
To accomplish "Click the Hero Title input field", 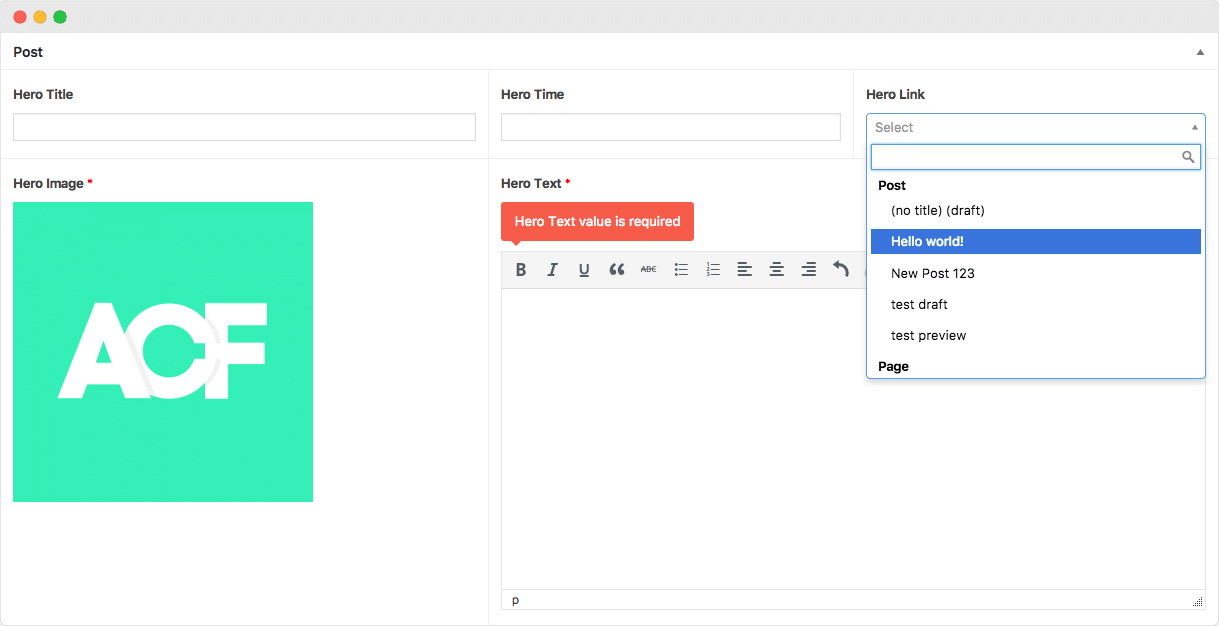I will pos(244,127).
